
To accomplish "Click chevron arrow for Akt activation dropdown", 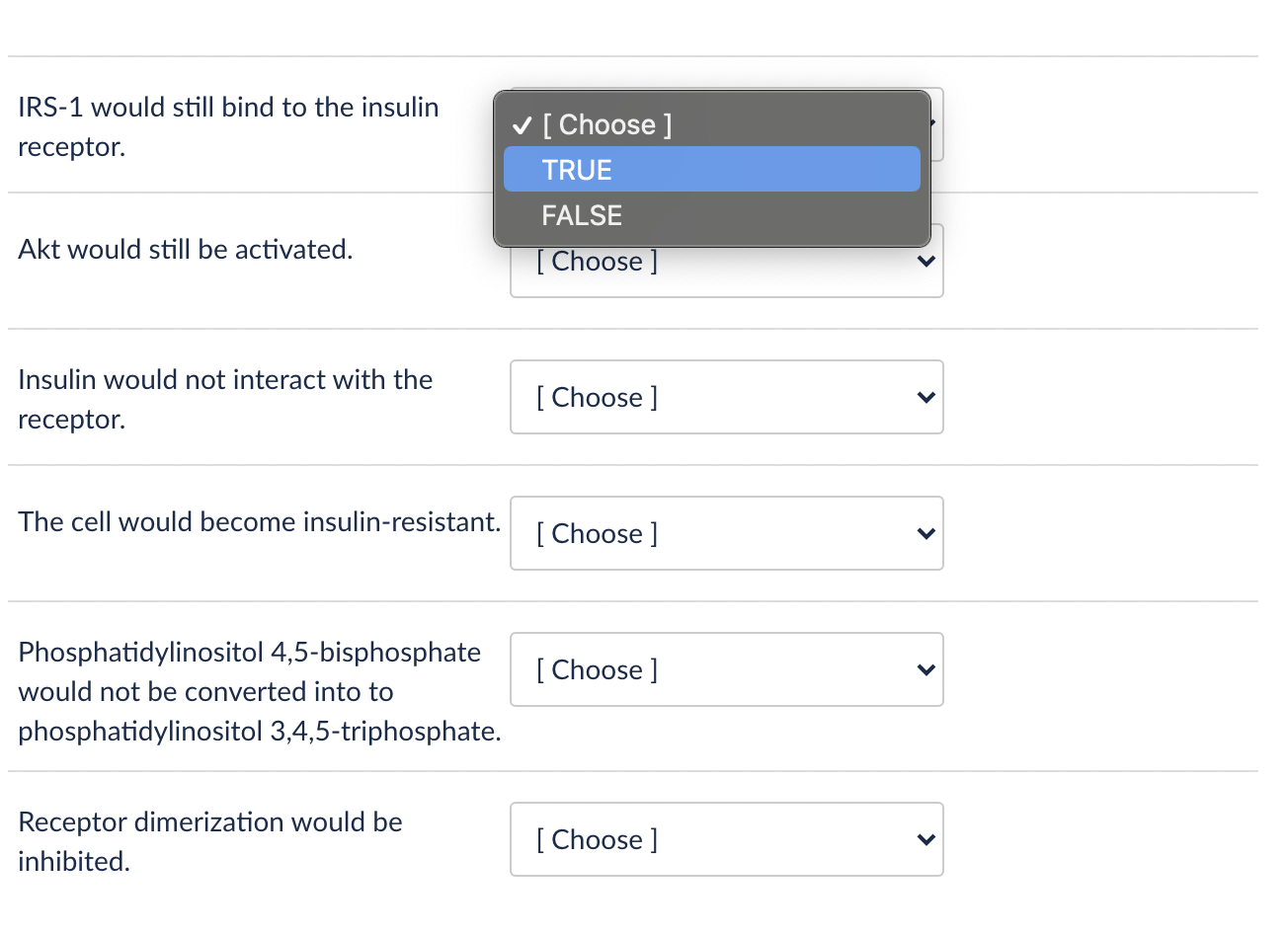I will [926, 262].
